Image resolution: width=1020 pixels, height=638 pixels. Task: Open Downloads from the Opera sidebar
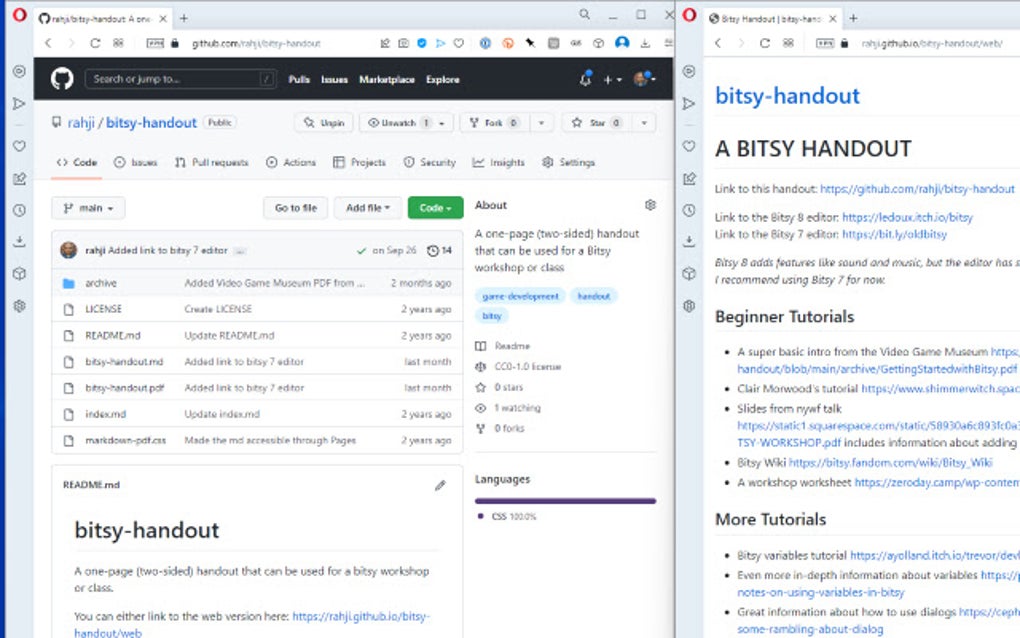18,241
